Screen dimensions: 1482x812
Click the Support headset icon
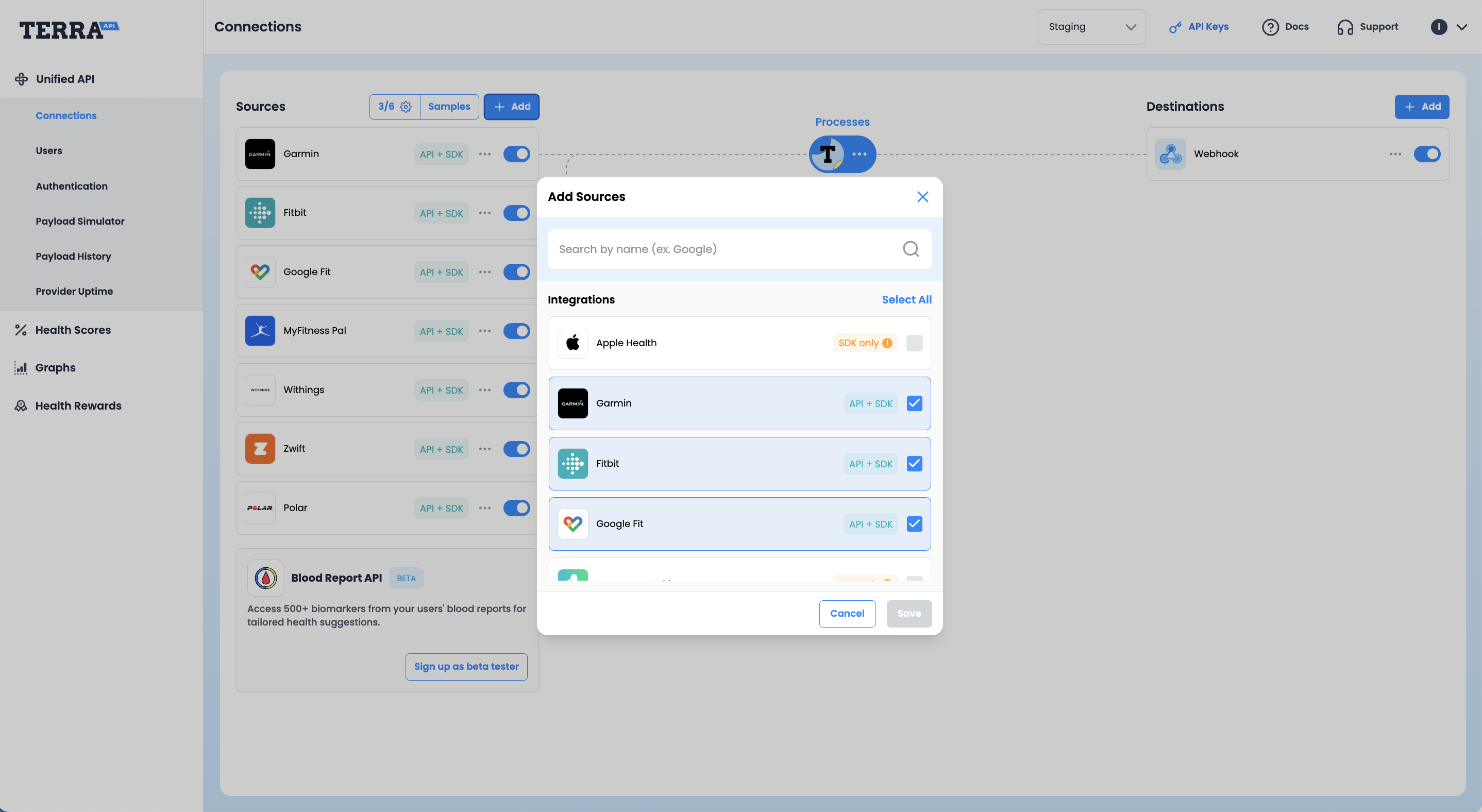click(1344, 27)
